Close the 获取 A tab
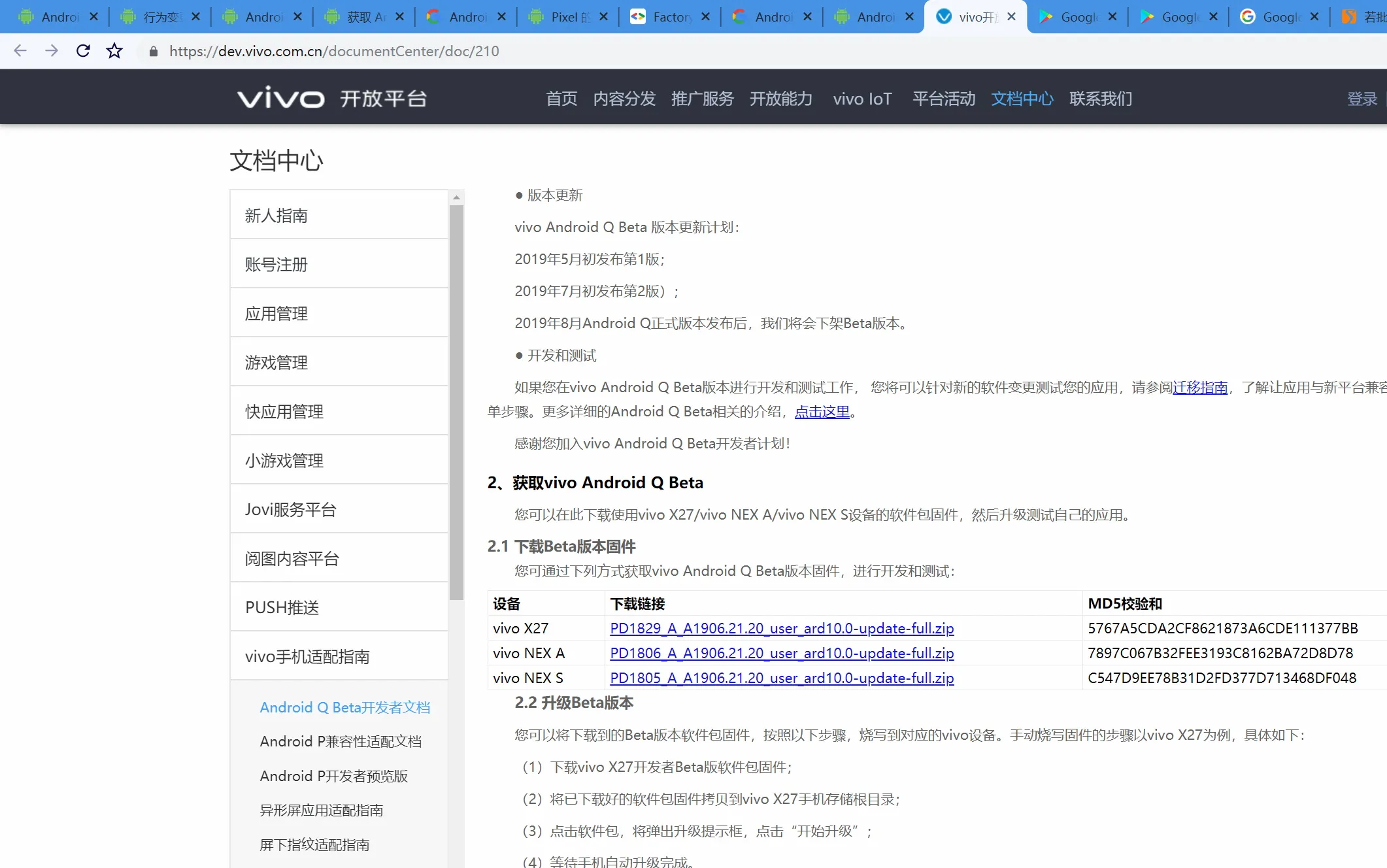 point(399,17)
